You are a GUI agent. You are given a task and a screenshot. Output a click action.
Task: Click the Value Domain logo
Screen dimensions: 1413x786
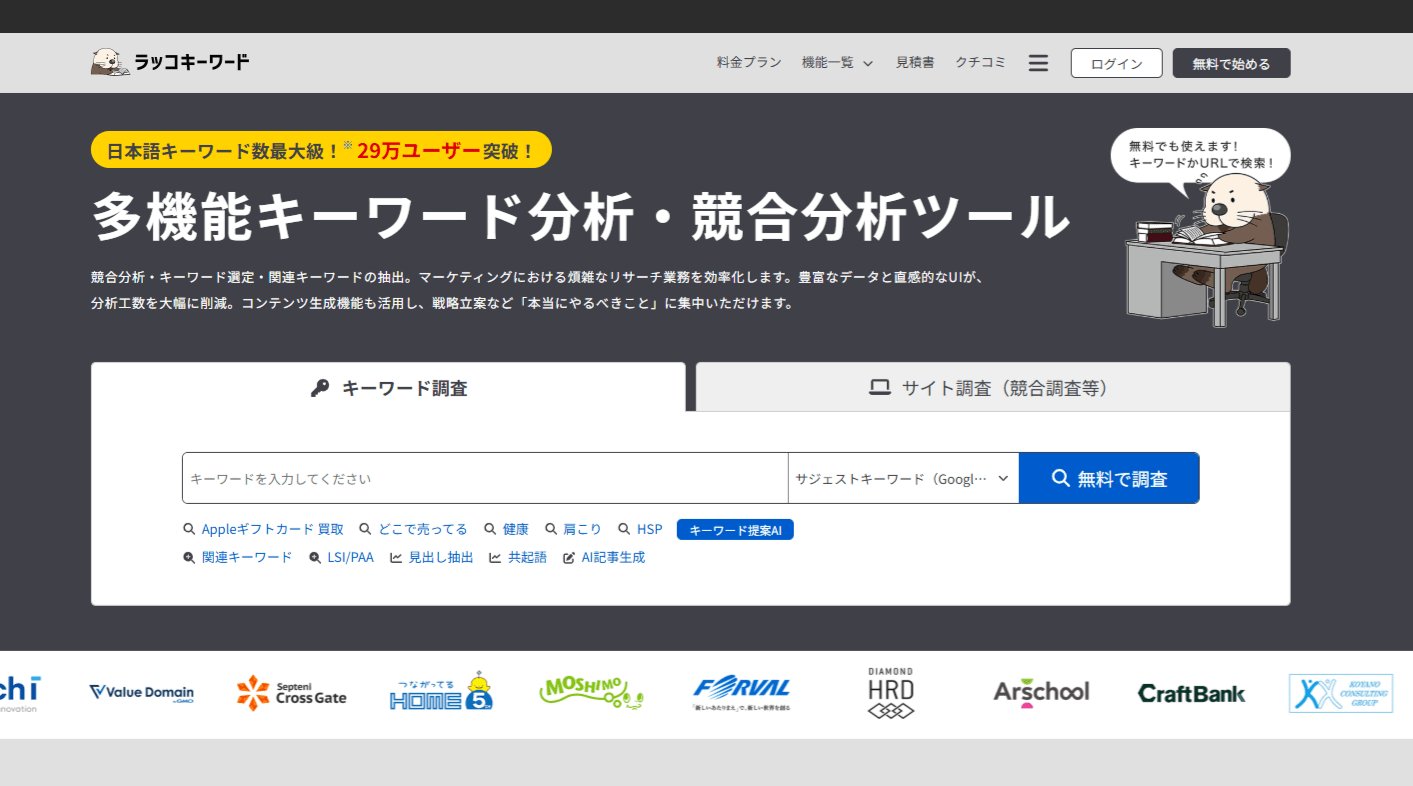click(x=141, y=693)
